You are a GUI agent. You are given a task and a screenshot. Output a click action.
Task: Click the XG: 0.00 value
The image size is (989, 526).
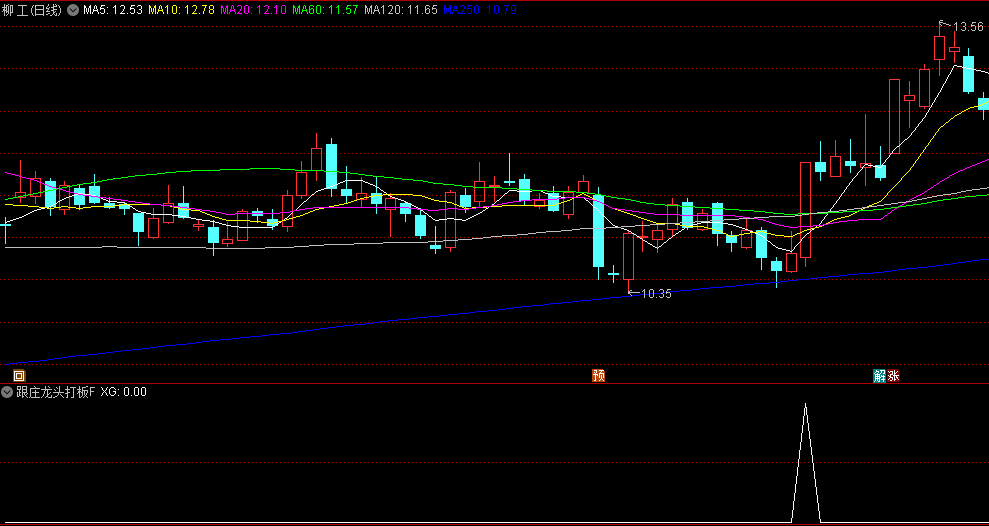click(124, 392)
